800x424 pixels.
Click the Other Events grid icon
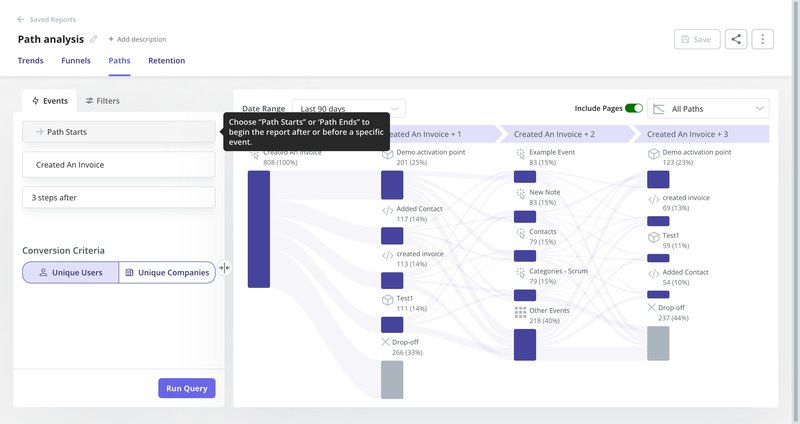(x=520, y=314)
